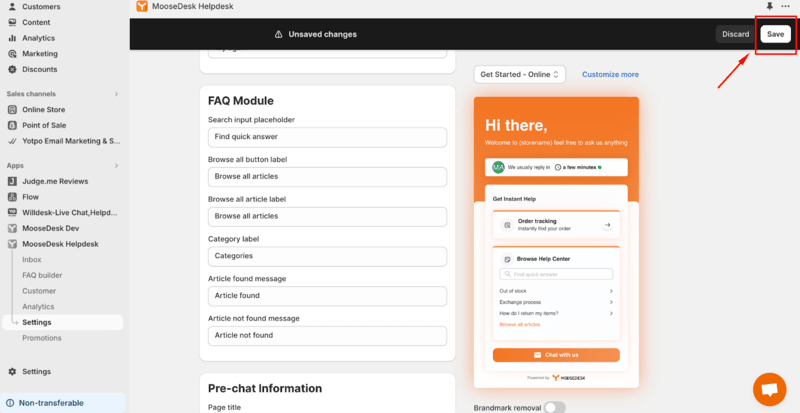
Task: Click the Content icon in sidebar
Action: pos(12,22)
